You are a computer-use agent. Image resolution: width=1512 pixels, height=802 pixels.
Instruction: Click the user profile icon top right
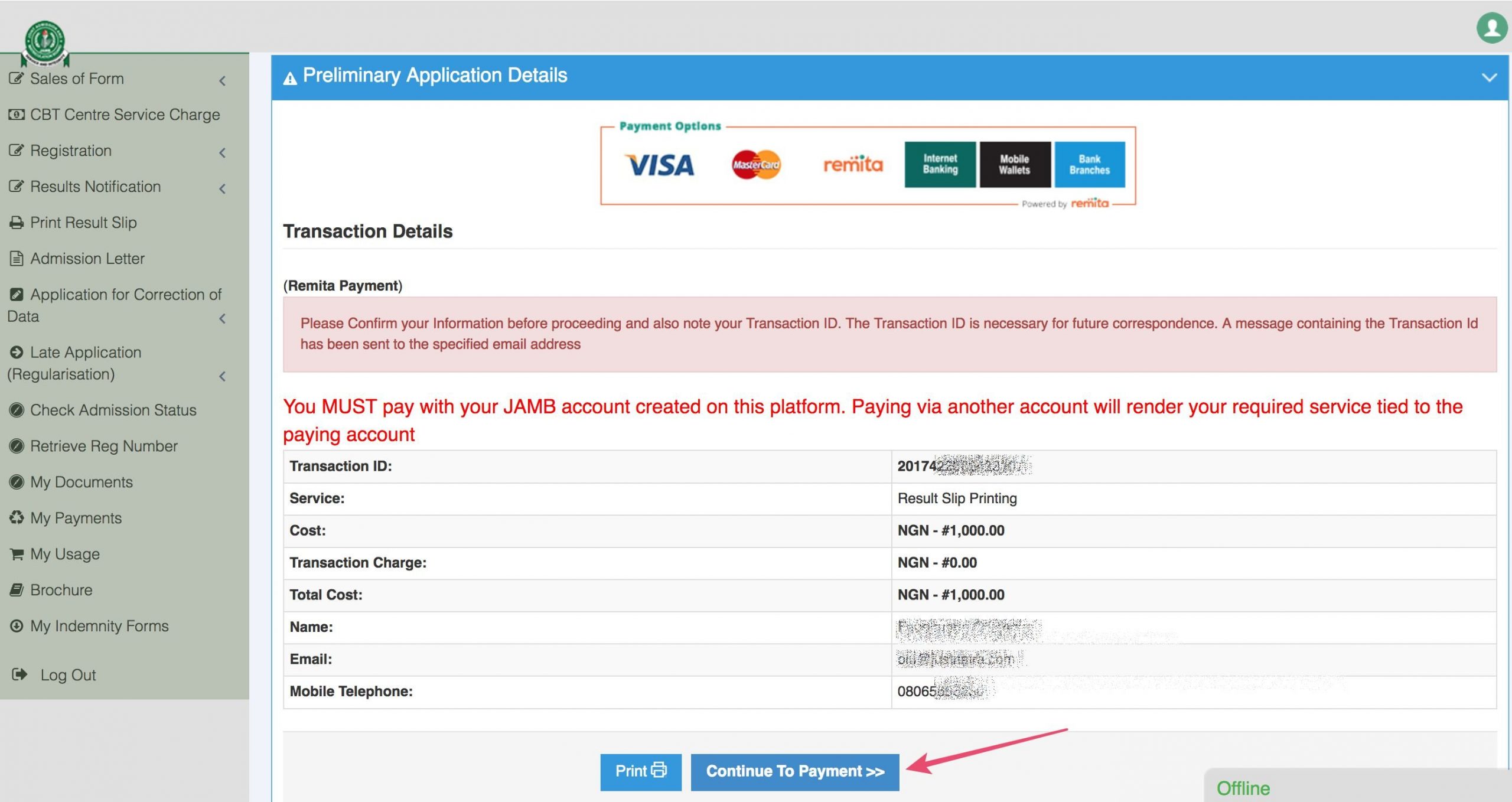1491,26
